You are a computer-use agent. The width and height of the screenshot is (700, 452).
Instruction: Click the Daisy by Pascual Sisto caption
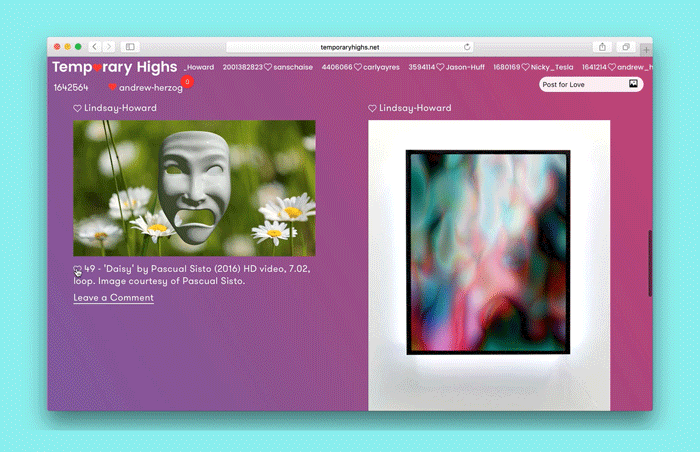point(192,275)
